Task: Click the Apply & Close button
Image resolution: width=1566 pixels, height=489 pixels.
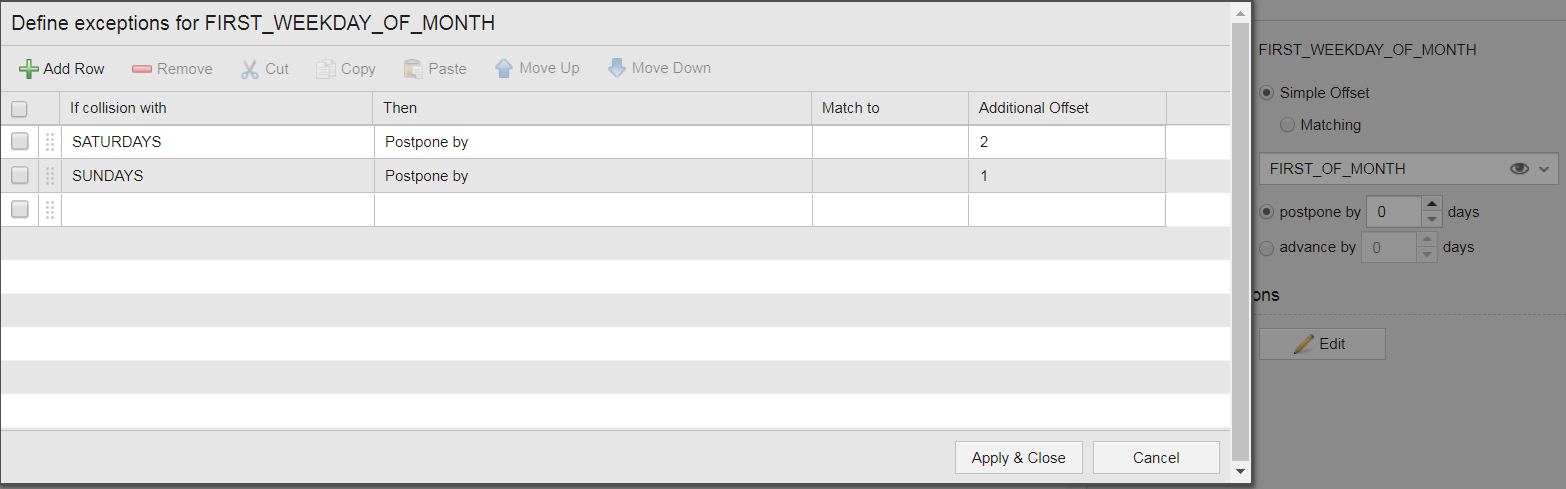Action: 1019,457
